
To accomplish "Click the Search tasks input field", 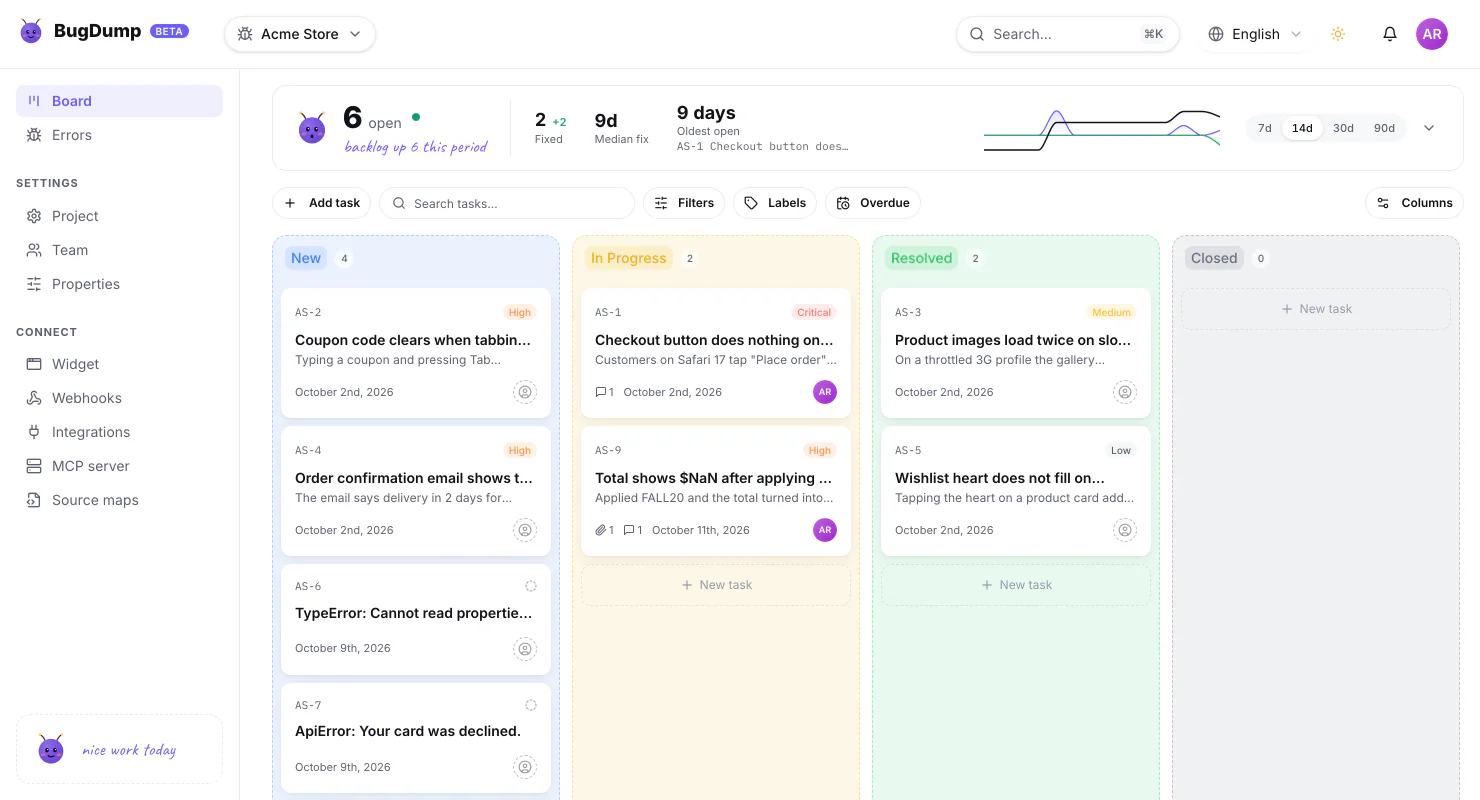I will point(507,203).
